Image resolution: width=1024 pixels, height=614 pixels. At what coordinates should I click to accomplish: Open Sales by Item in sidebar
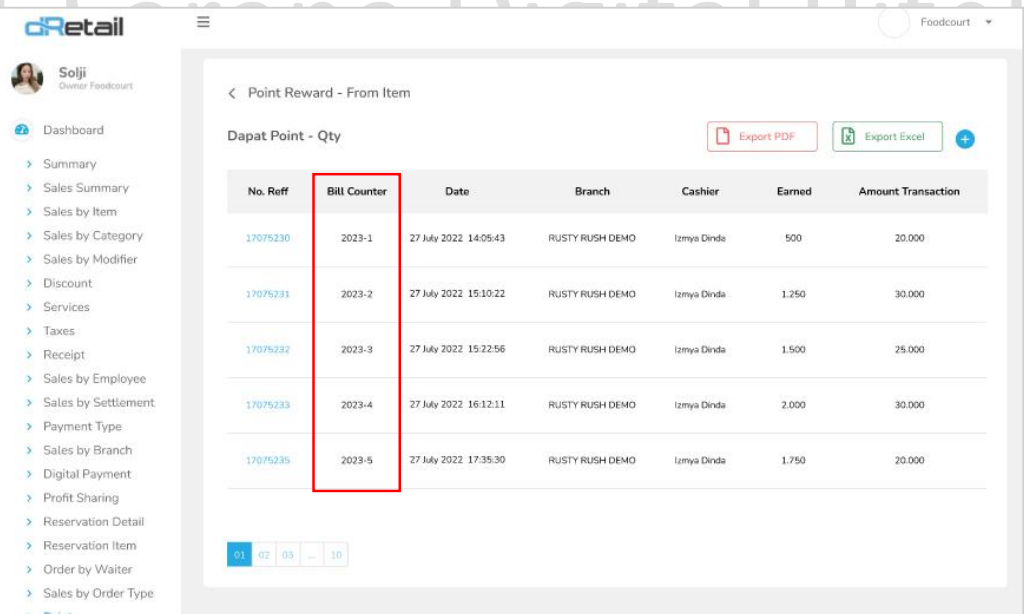pos(79,212)
